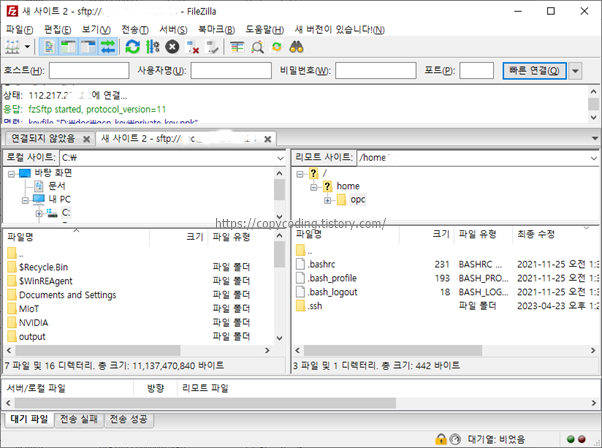Screen dimensions: 602x448
Task: Search files with binoculars icon
Action: [296, 47]
